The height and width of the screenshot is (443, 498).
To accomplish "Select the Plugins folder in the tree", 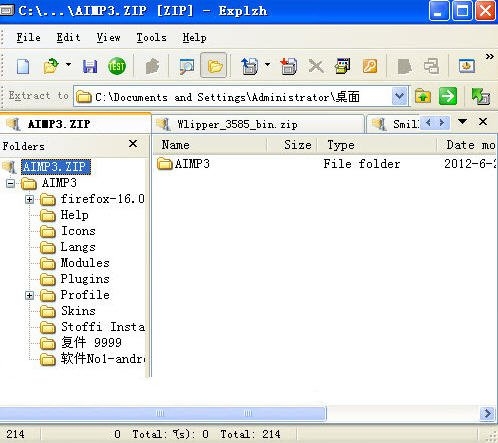I will click(85, 279).
